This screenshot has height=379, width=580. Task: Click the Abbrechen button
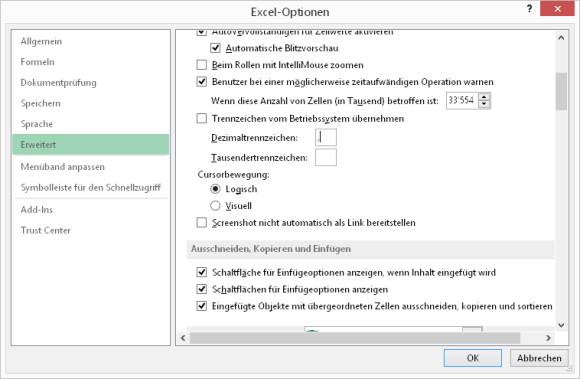point(539,358)
